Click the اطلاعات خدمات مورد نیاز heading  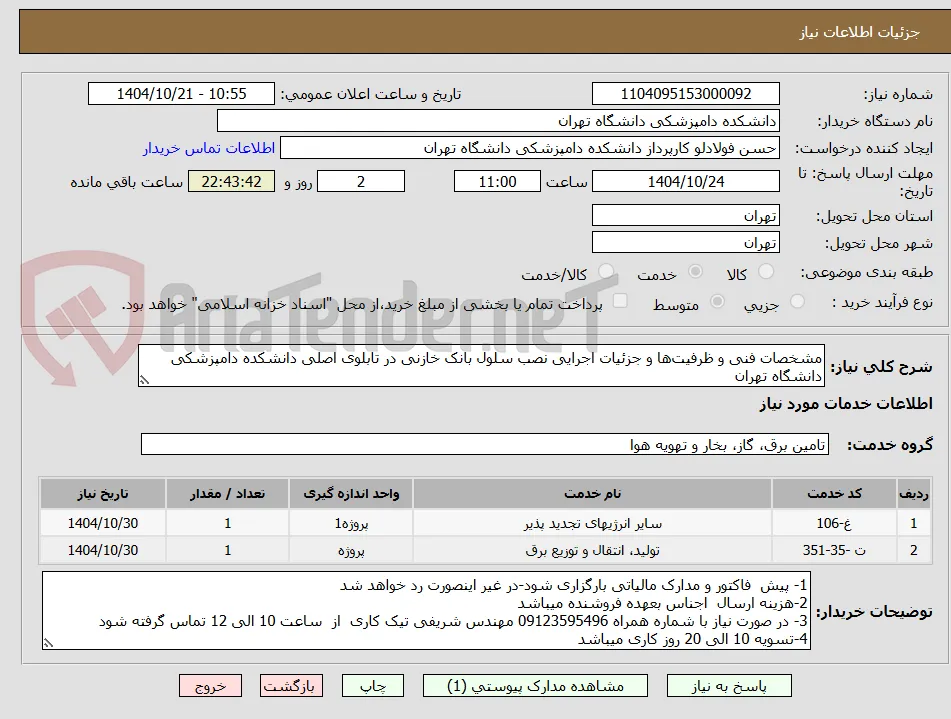(846, 404)
